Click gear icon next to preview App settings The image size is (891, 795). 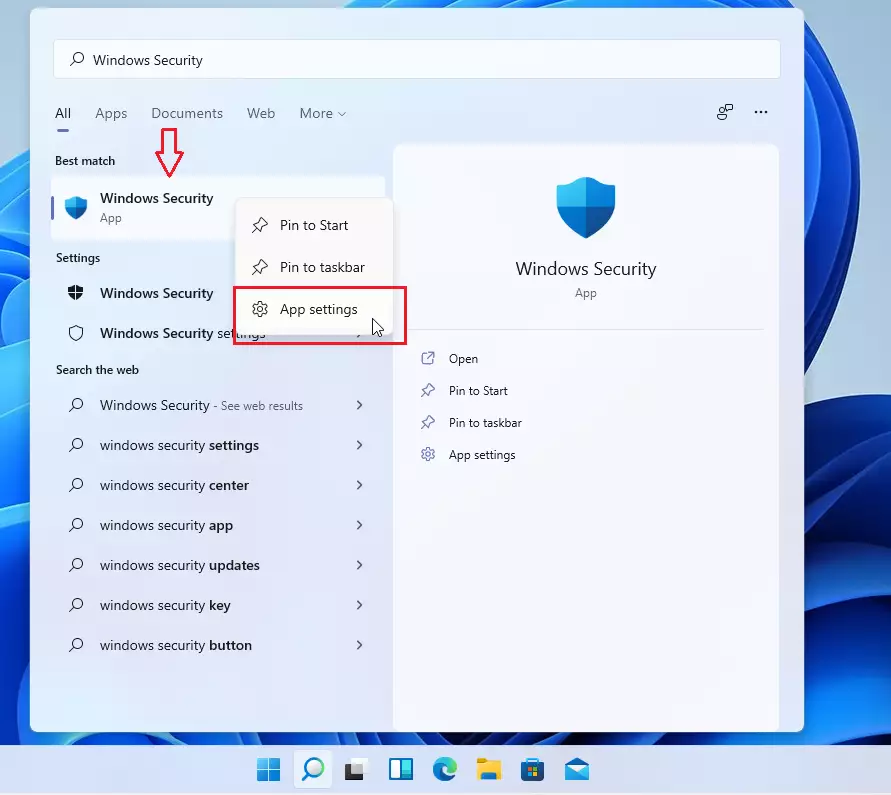(x=428, y=454)
